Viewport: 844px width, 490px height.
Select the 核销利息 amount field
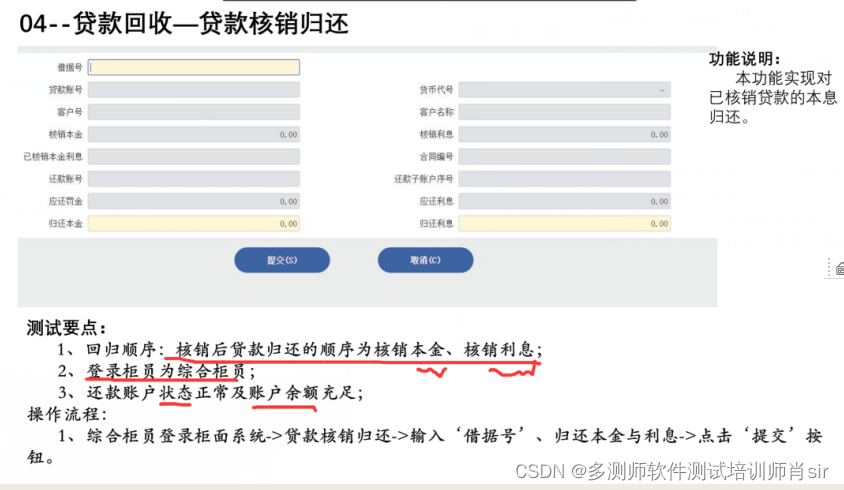(x=565, y=134)
